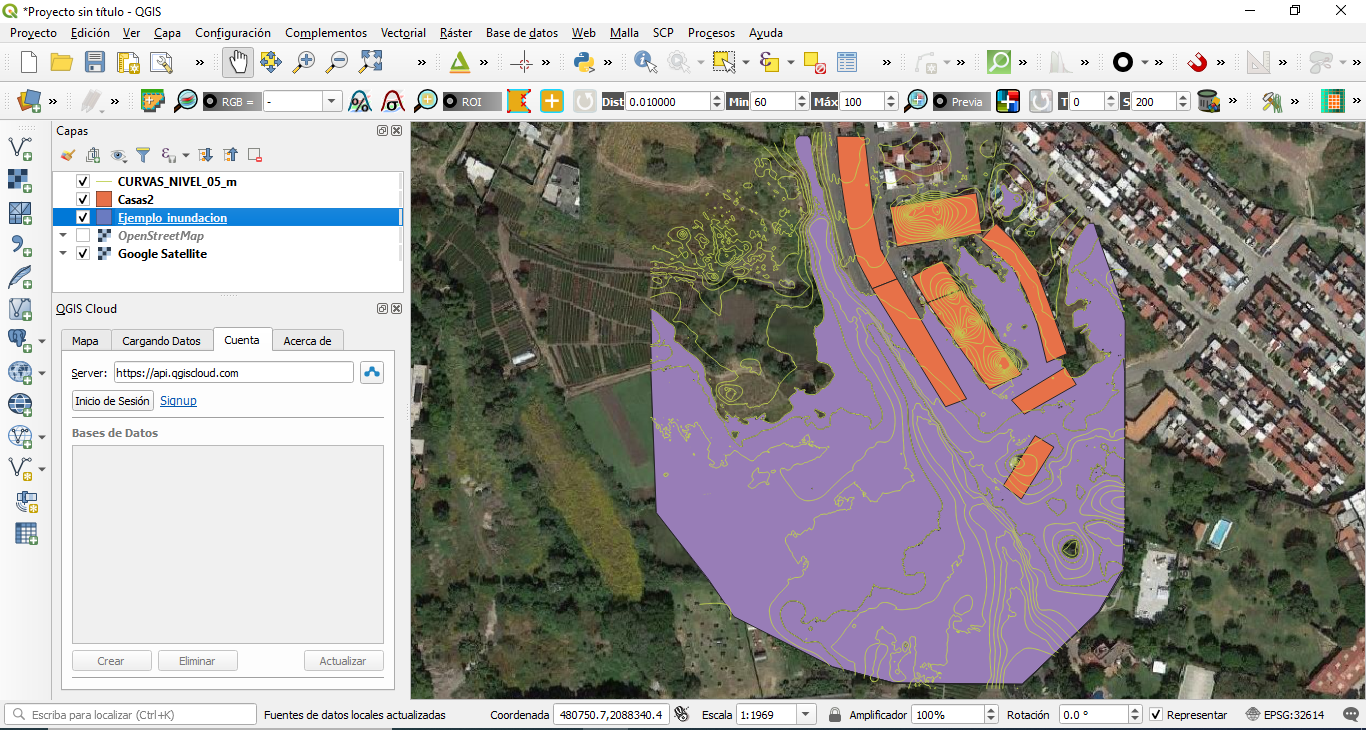
Task: Toggle the Representar render checkbox
Action: click(1156, 715)
